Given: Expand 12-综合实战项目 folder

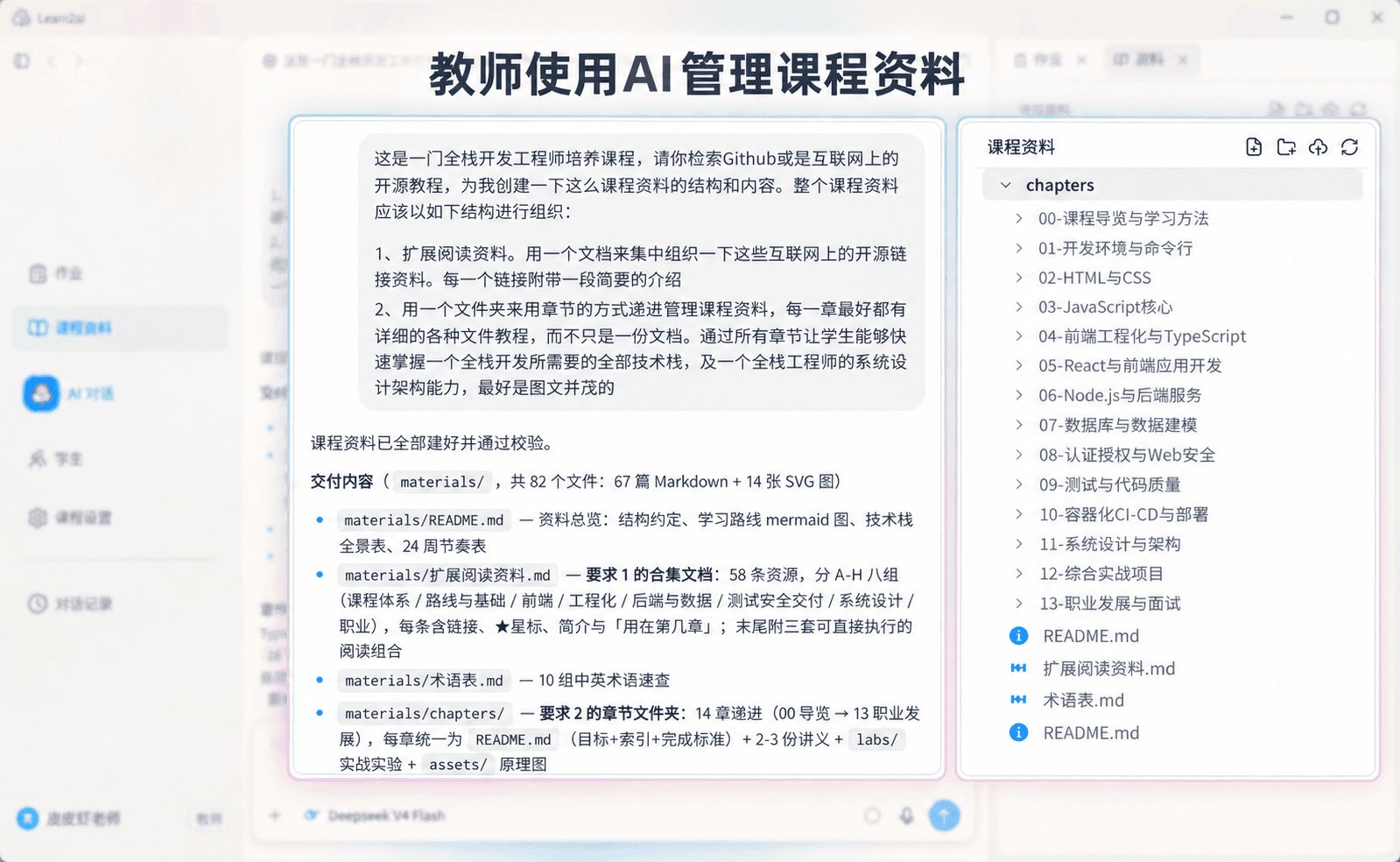Looking at the screenshot, I should point(1018,574).
